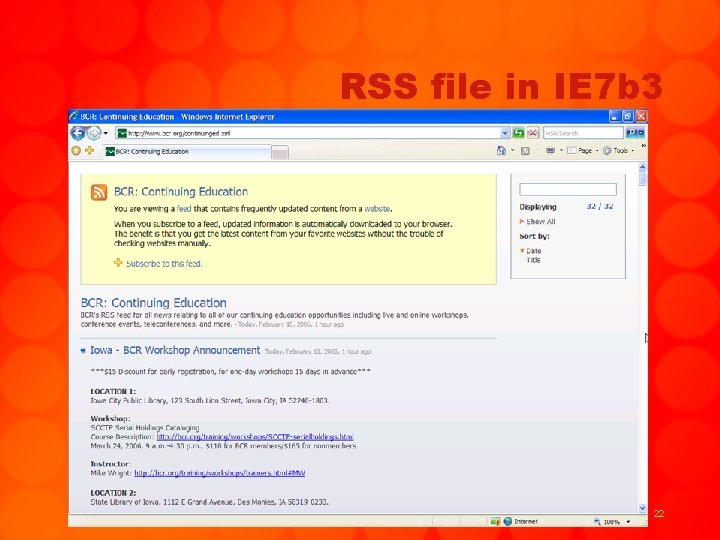Open the trainers.html#MW instructor link
This screenshot has width=720, height=540.
219,473
